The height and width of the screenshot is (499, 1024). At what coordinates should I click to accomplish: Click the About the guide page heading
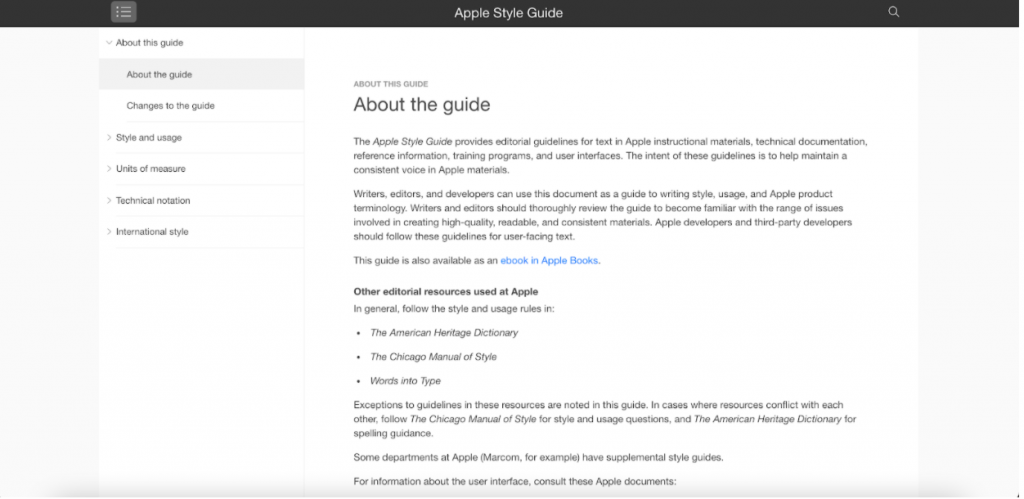click(x=422, y=105)
